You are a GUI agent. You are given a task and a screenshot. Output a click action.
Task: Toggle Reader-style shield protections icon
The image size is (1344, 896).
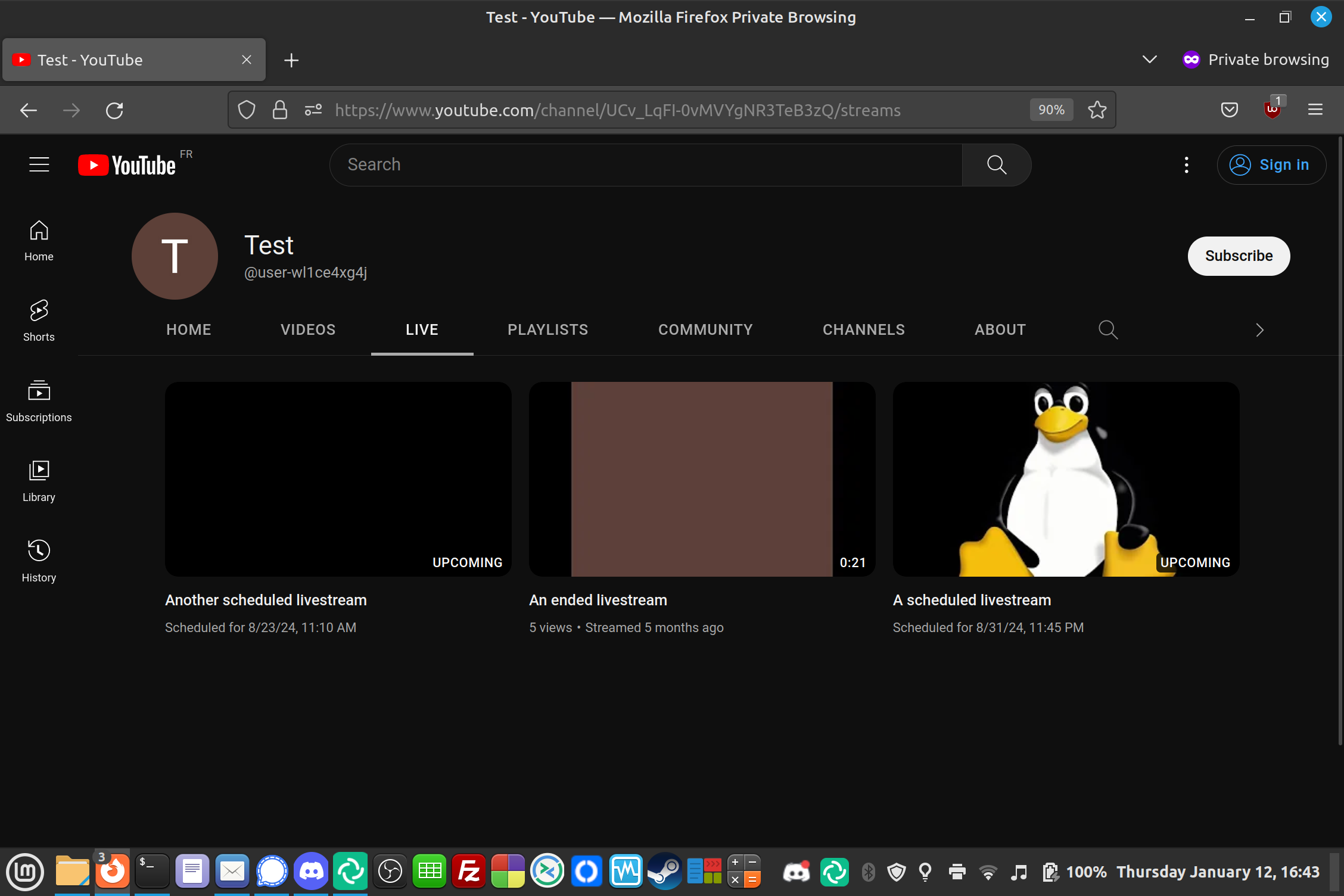pos(246,110)
